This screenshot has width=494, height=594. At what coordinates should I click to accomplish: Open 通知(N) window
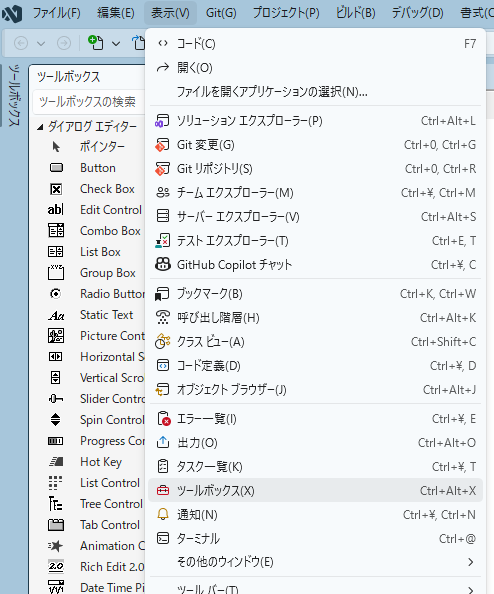pyautogui.click(x=316, y=514)
